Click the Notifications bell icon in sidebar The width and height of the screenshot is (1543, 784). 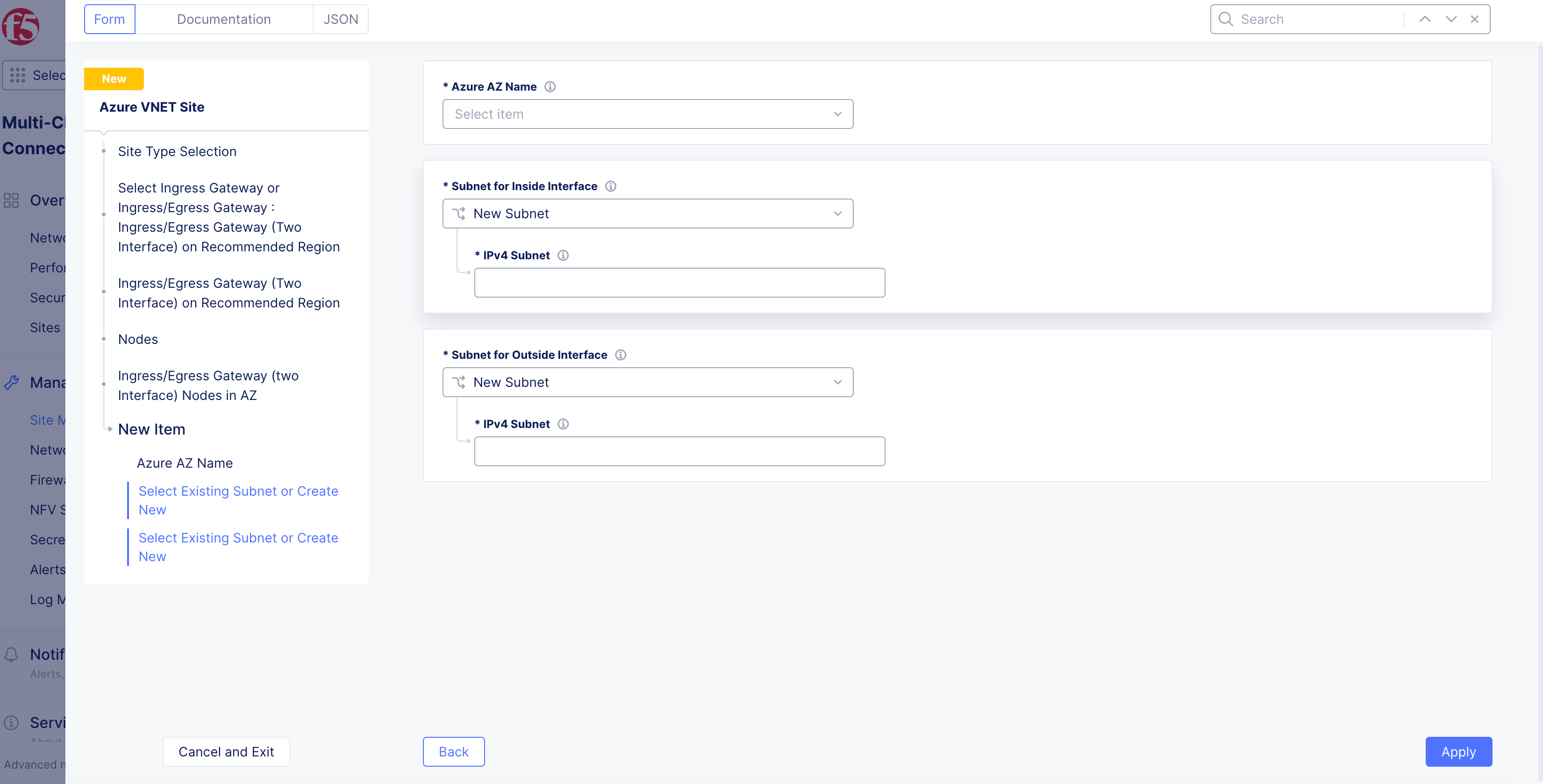[x=11, y=655]
